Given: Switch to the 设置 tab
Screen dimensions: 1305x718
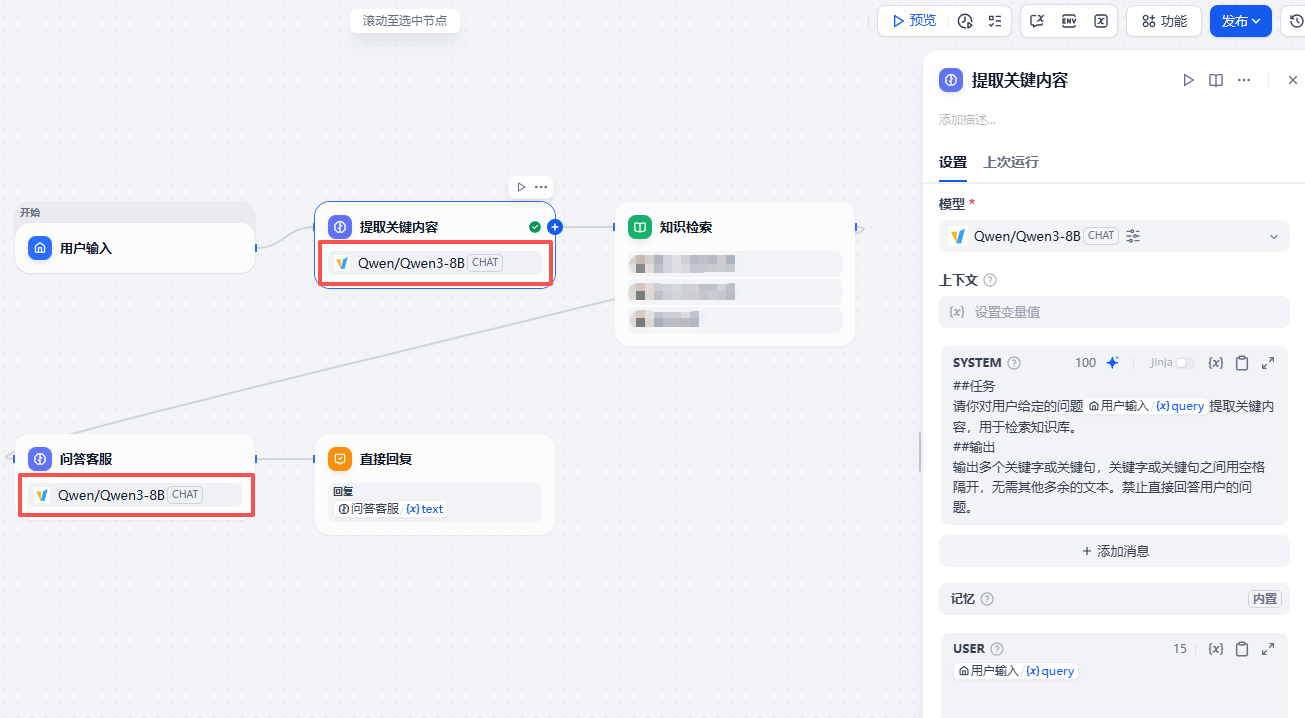Looking at the screenshot, I should coord(953,162).
